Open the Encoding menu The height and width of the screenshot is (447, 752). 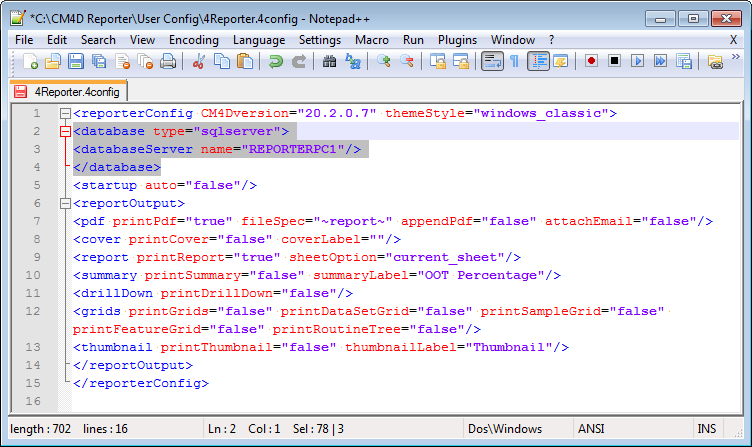point(194,39)
